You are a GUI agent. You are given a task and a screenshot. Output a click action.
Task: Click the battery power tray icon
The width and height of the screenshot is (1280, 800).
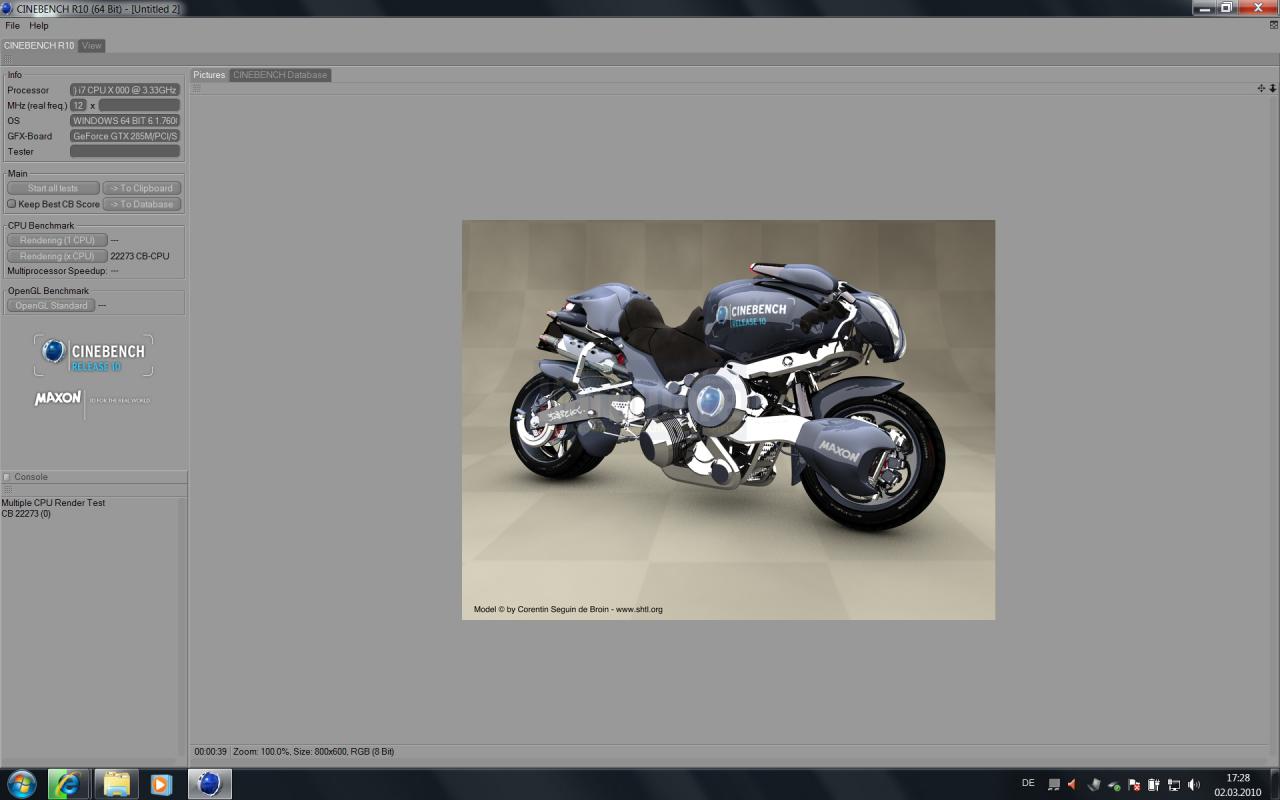point(1154,785)
